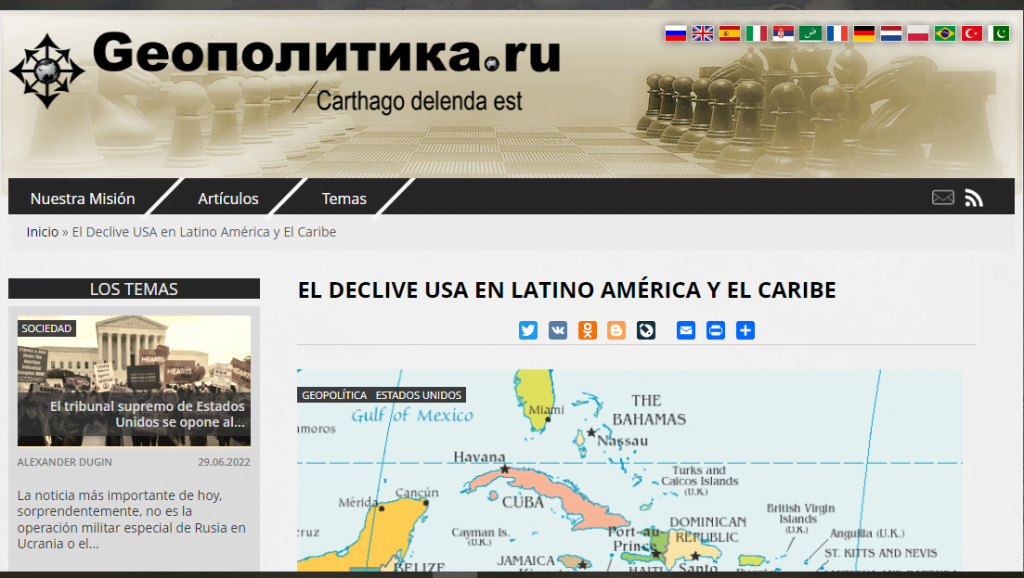This screenshot has height=578, width=1024.
Task: Select the Serbian flag language
Action: 783,33
